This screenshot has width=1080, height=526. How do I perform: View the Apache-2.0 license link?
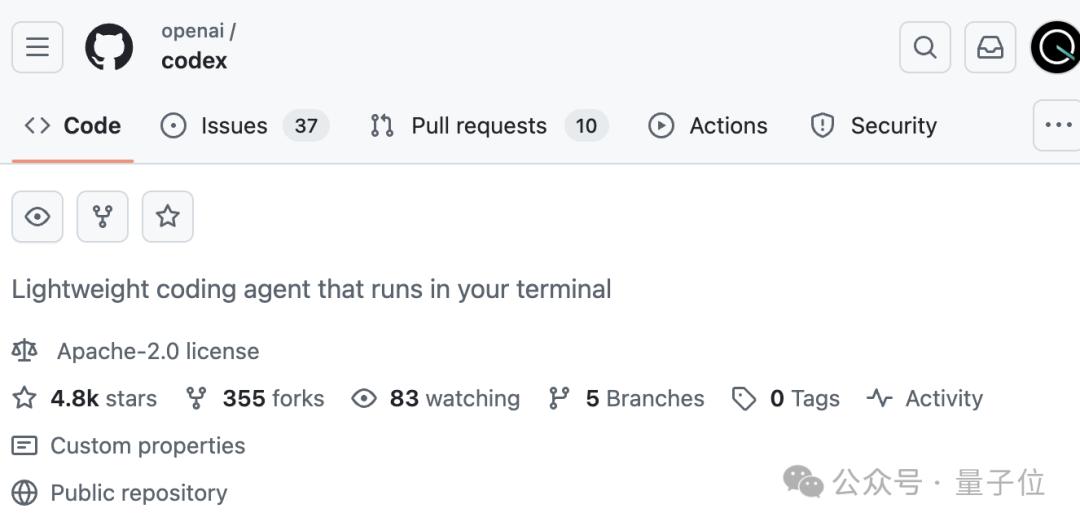(x=157, y=351)
